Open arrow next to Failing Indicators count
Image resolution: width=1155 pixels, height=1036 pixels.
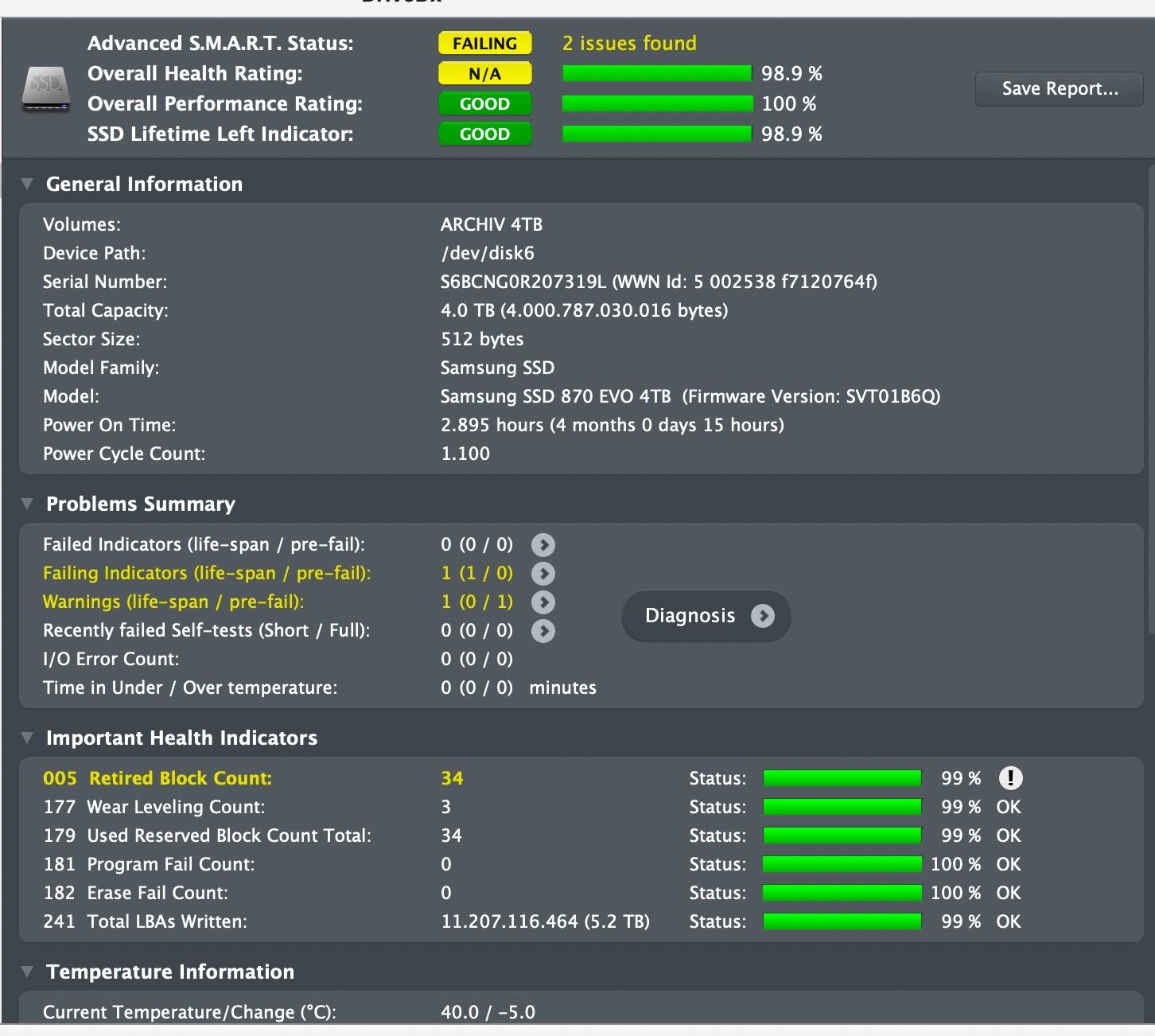(x=543, y=574)
